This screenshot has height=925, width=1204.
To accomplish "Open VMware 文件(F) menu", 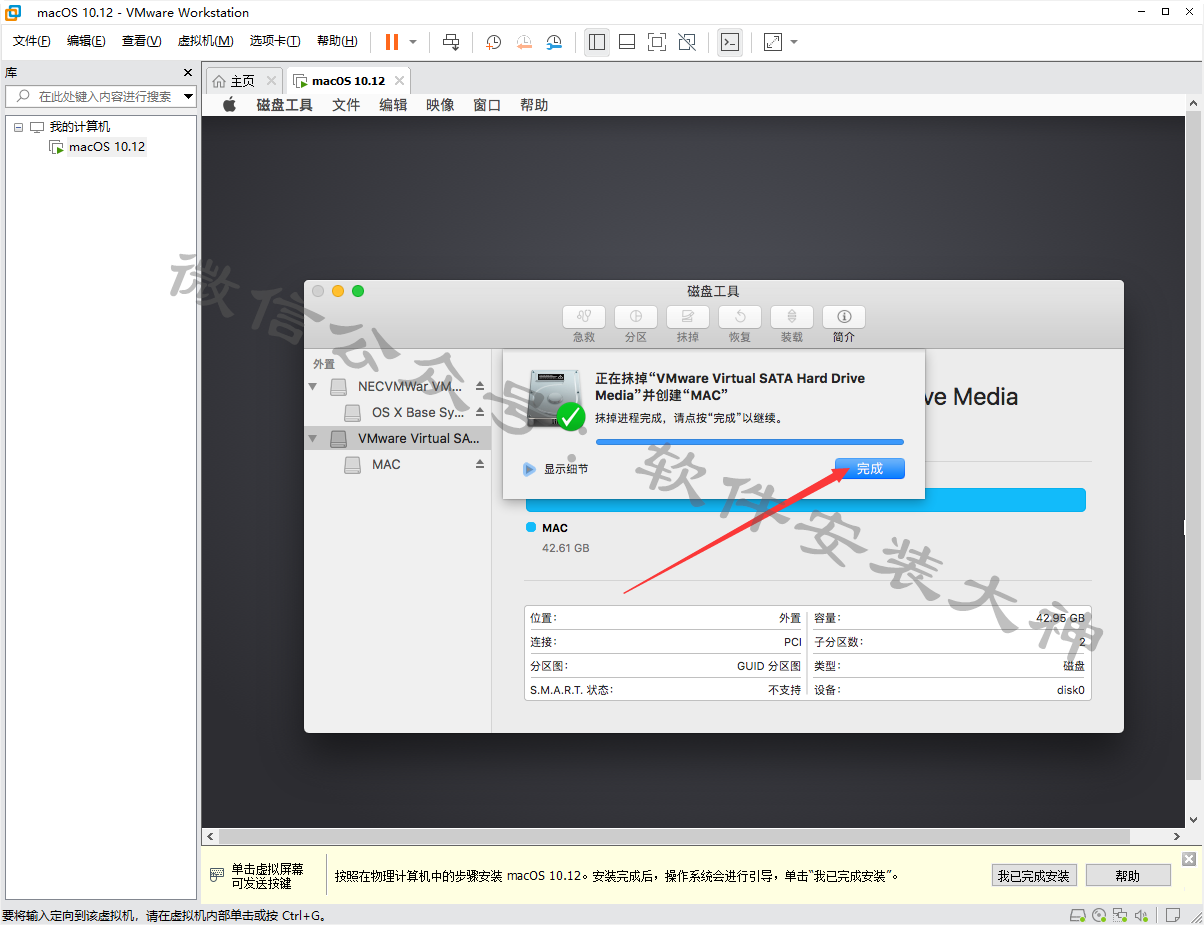I will 32,41.
